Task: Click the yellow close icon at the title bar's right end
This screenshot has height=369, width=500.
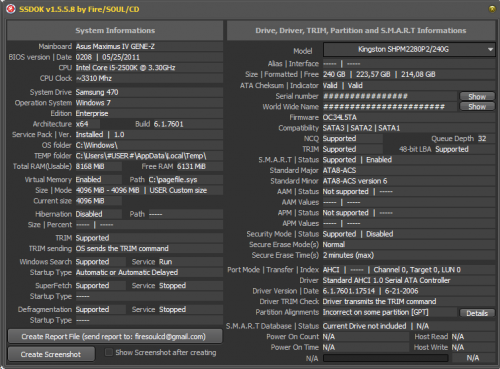Action: coord(492,9)
